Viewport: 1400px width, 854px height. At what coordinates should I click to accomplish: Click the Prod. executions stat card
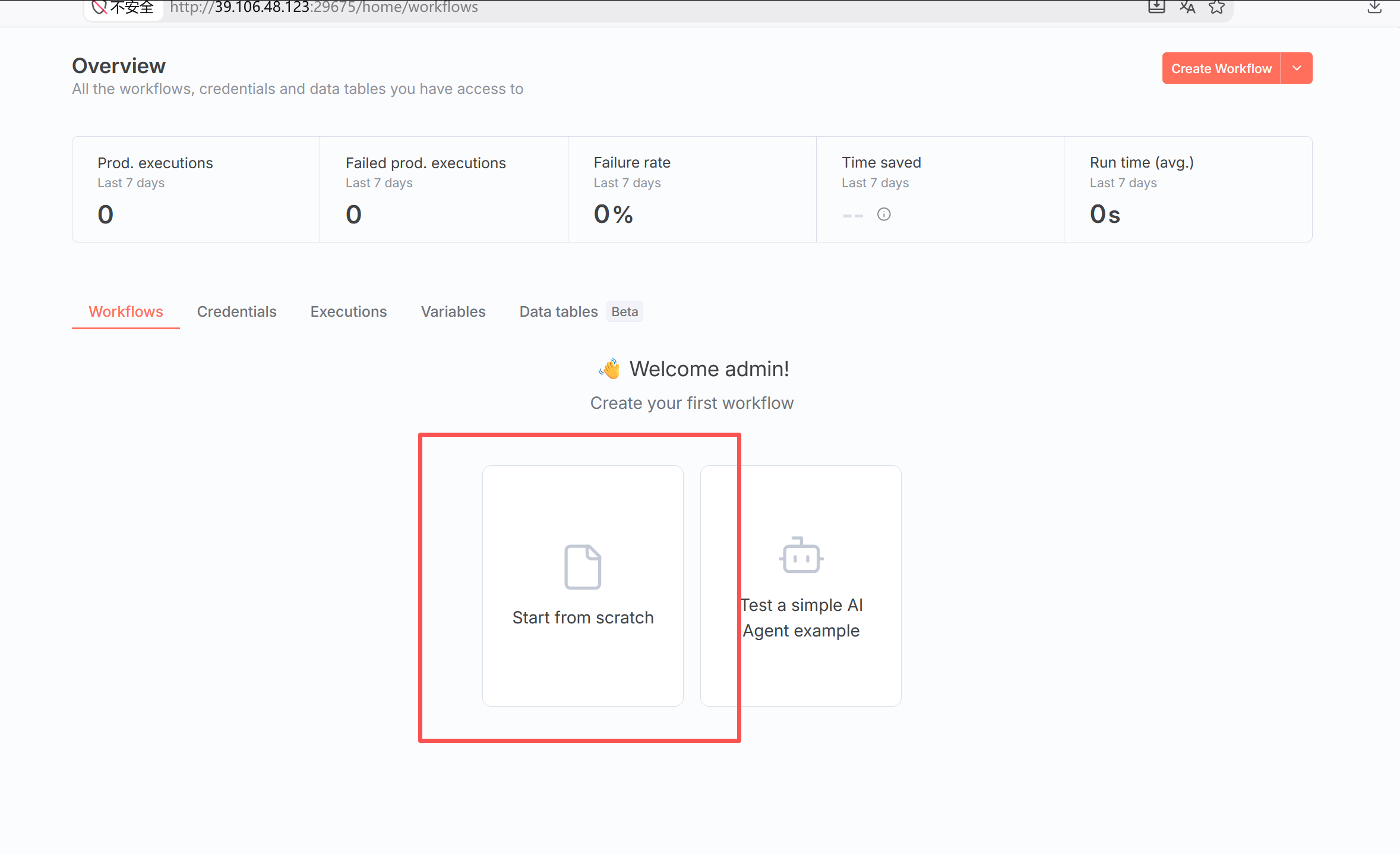(x=196, y=189)
